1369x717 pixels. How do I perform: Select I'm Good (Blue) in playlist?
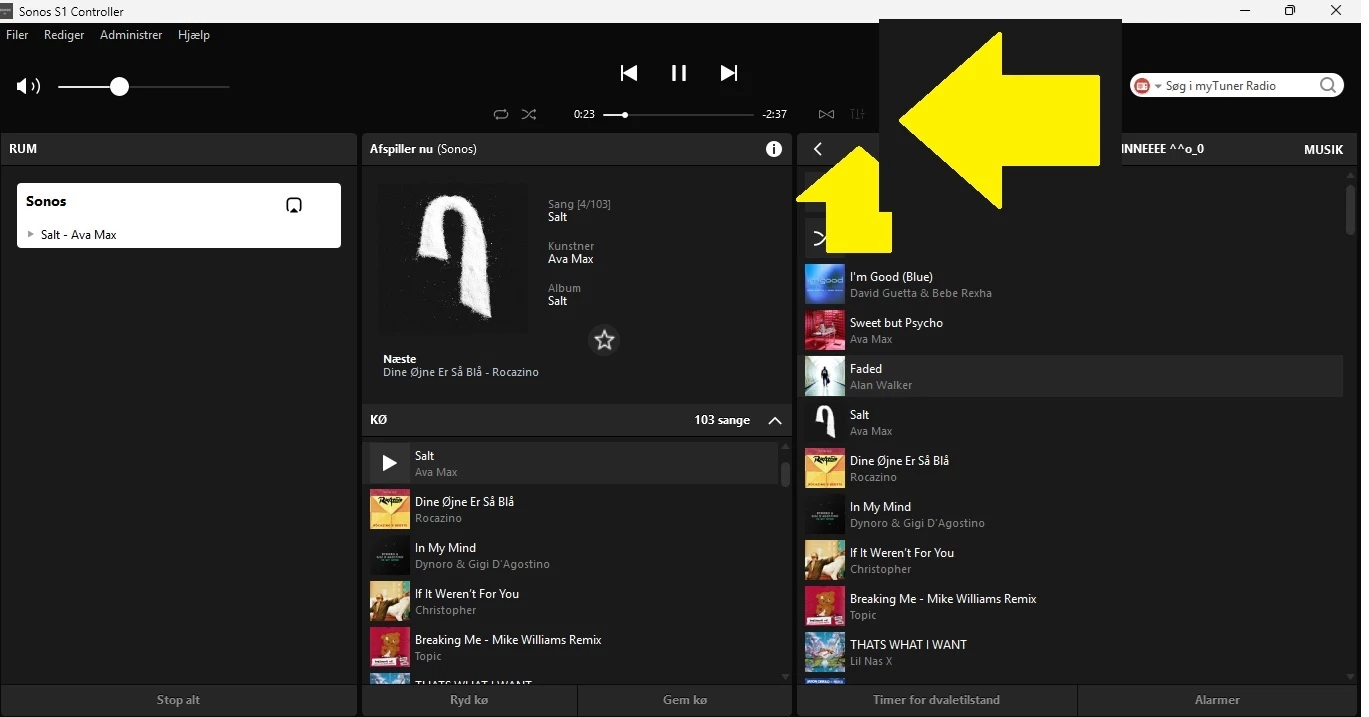(x=1074, y=284)
